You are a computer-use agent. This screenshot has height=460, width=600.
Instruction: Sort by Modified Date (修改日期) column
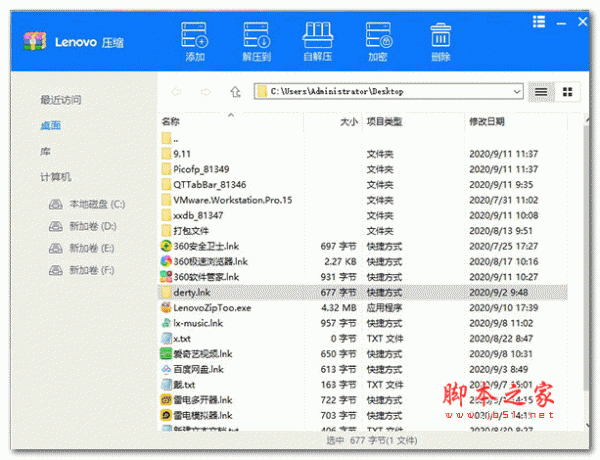487,122
